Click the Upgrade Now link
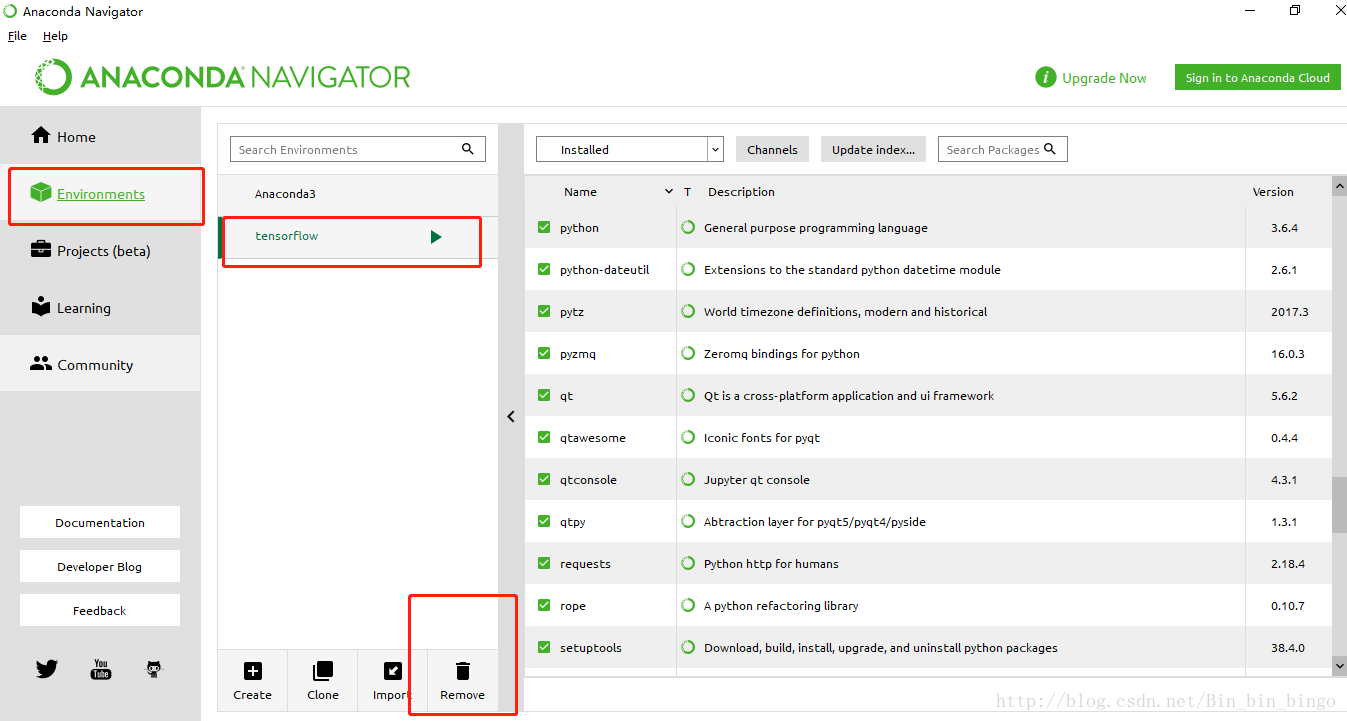The width and height of the screenshot is (1347, 721). click(x=1104, y=78)
